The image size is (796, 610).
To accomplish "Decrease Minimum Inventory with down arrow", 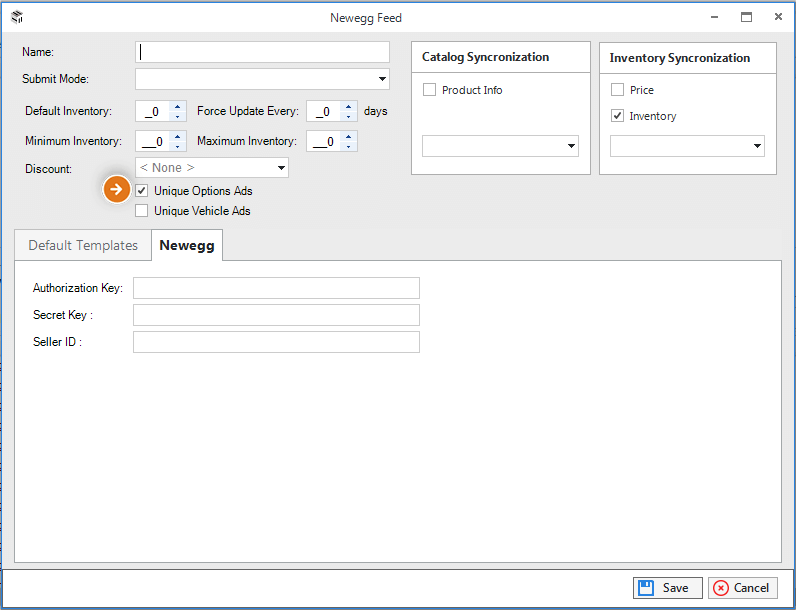I will 178,147.
